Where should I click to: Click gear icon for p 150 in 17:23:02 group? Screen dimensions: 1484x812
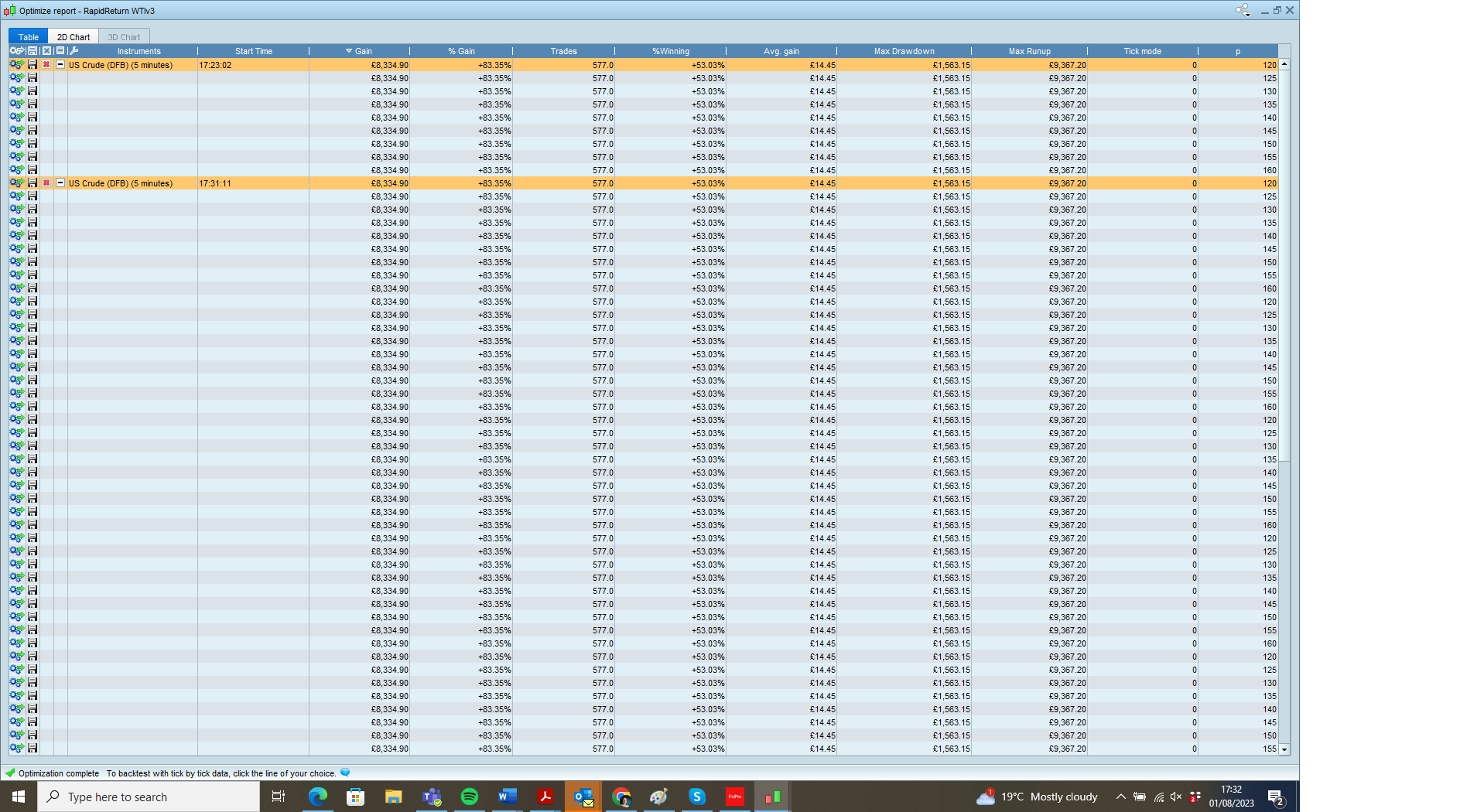pyautogui.click(x=16, y=144)
